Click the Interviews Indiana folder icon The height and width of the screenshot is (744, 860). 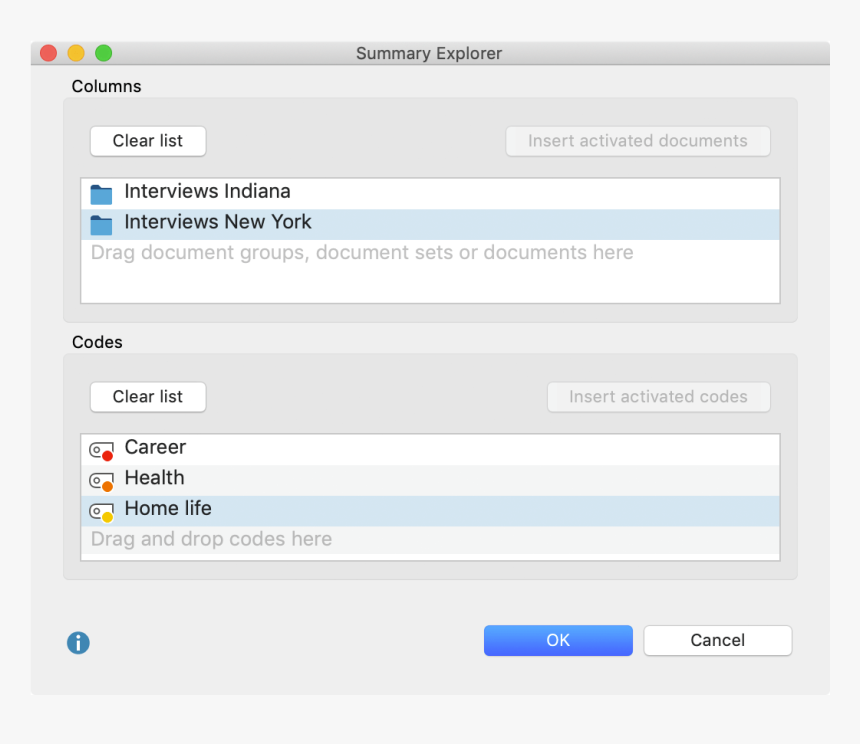pyautogui.click(x=100, y=192)
